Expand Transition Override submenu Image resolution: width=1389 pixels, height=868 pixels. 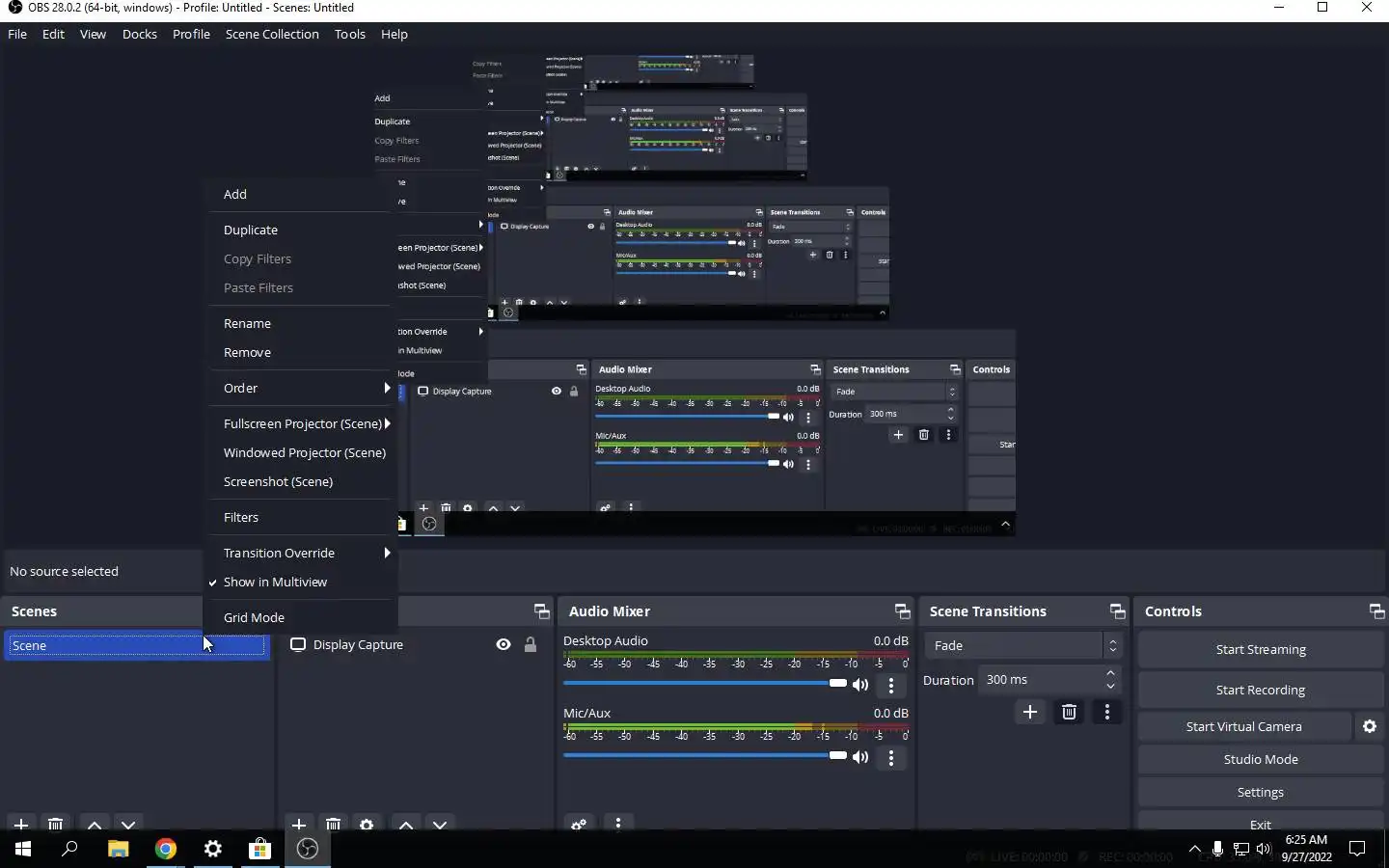[x=301, y=553]
